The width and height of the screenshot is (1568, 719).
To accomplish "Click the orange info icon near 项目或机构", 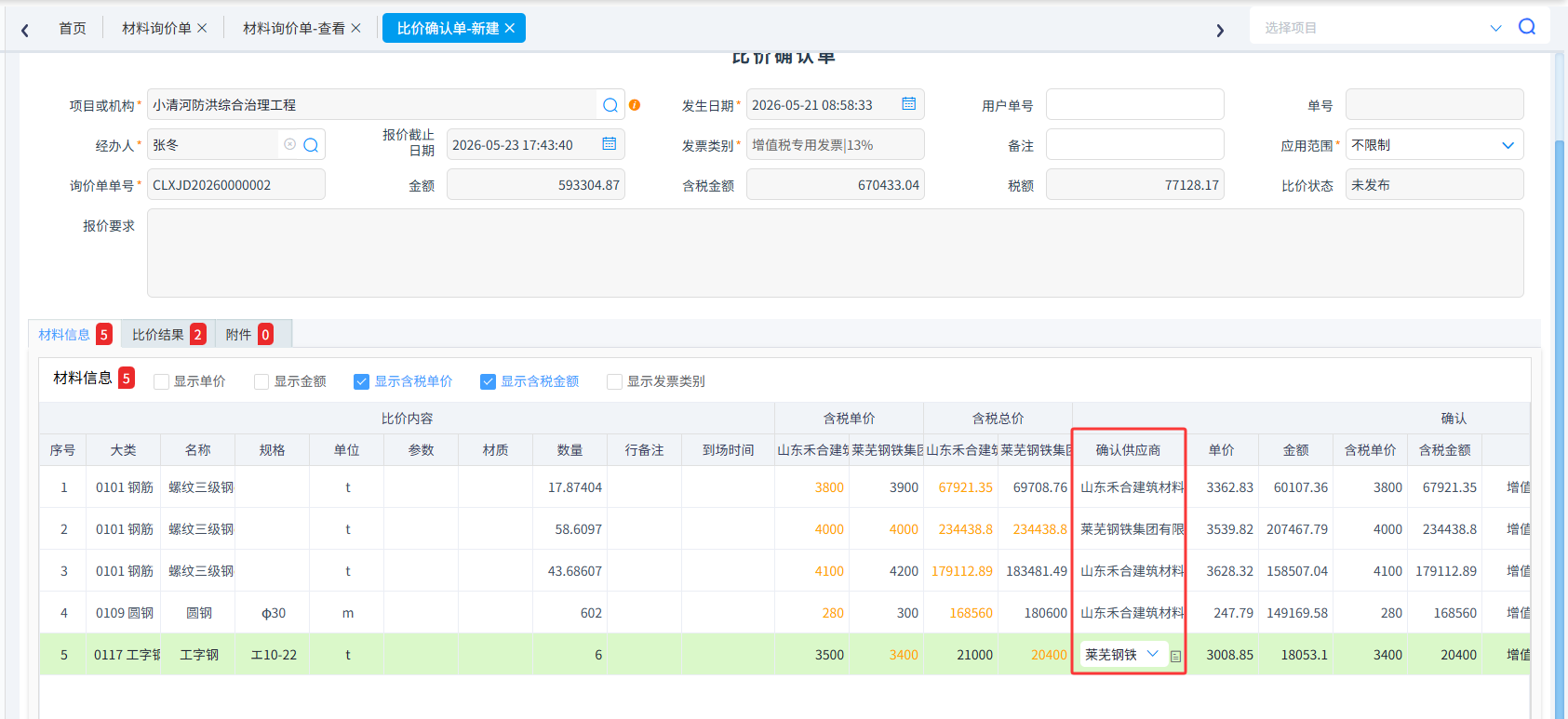I will pyautogui.click(x=635, y=105).
